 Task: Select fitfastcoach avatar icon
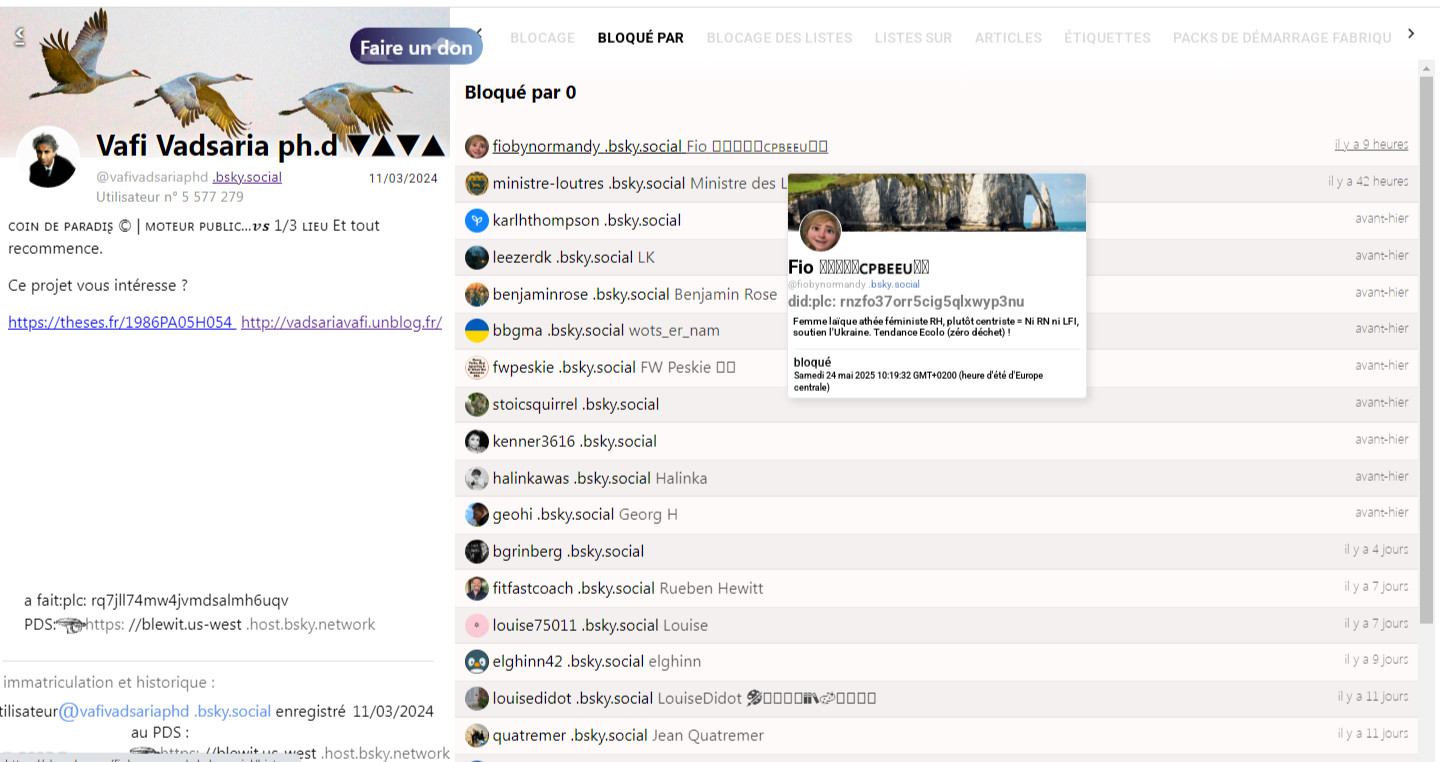click(477, 588)
